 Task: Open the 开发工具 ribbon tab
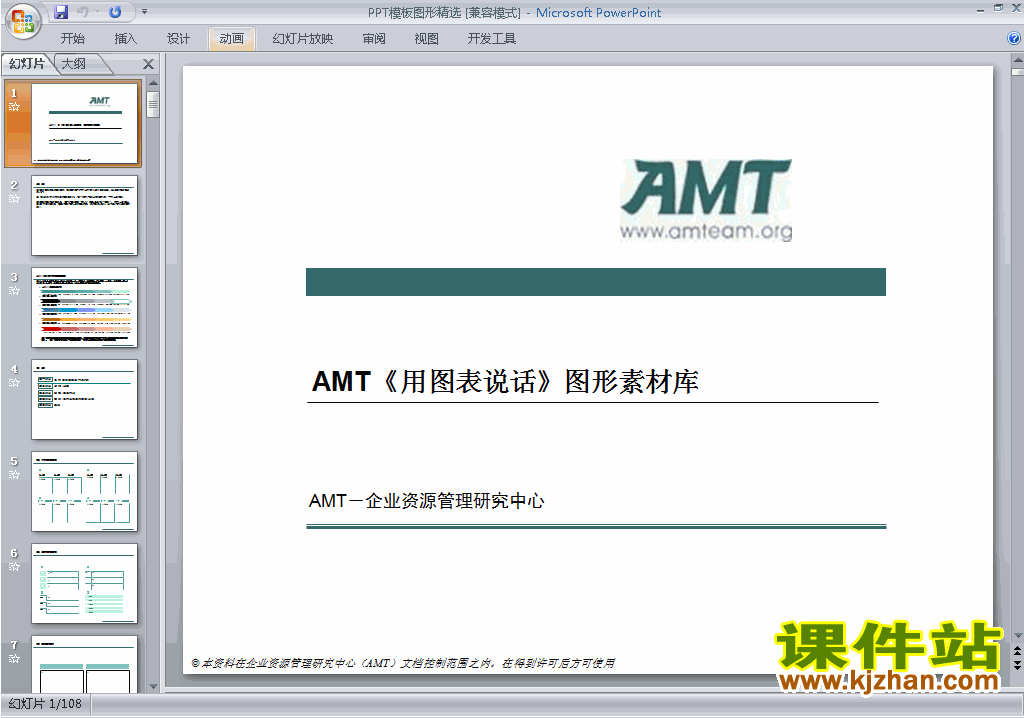click(x=492, y=39)
